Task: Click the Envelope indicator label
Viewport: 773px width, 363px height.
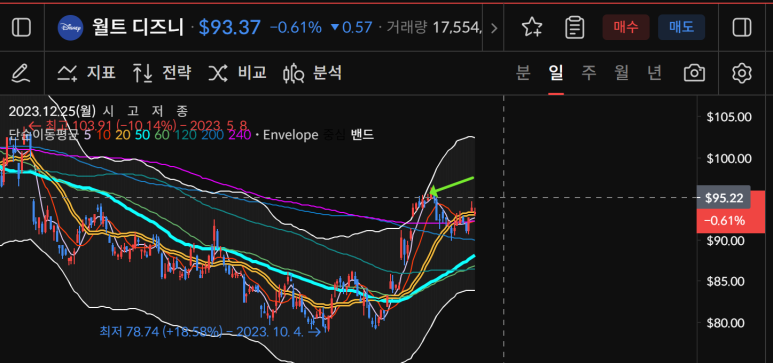Action: coord(291,135)
